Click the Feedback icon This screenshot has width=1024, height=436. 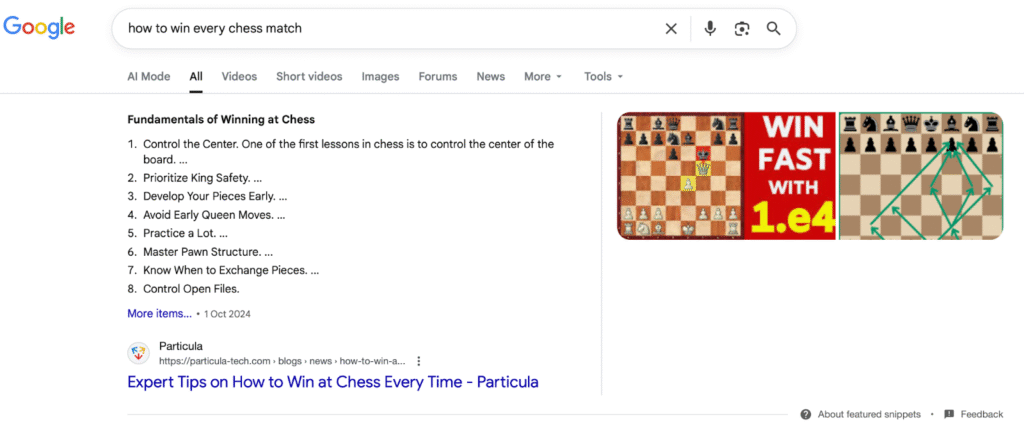pyautogui.click(x=947, y=414)
